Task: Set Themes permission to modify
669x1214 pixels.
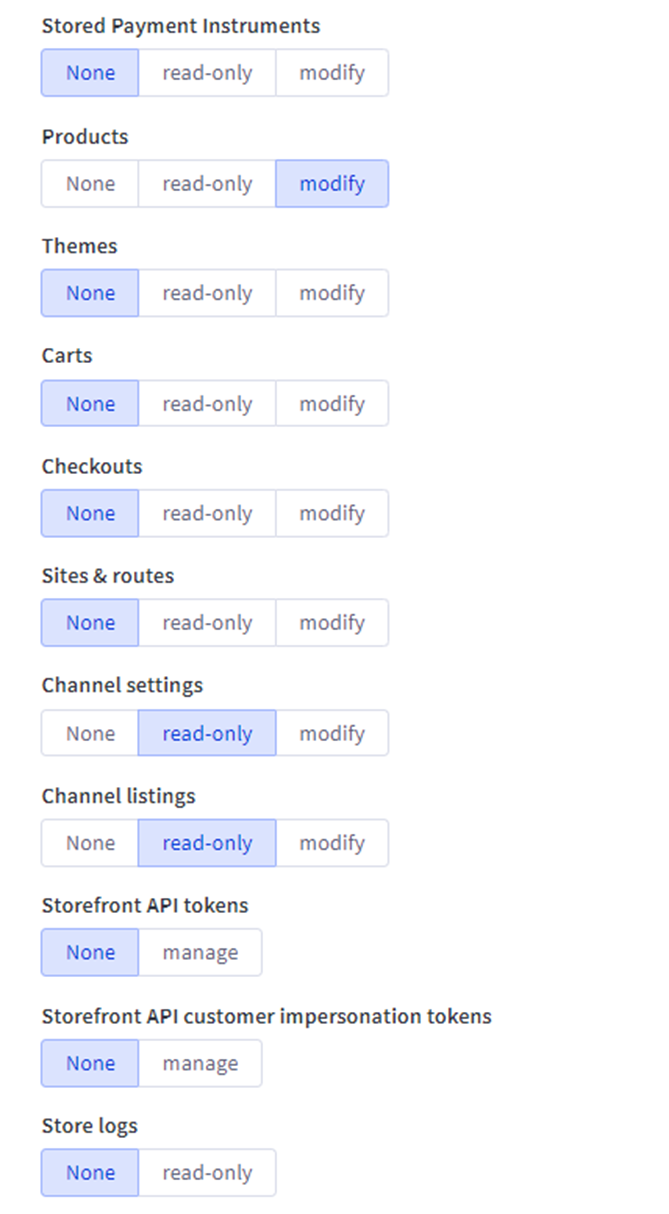Action: (x=332, y=293)
